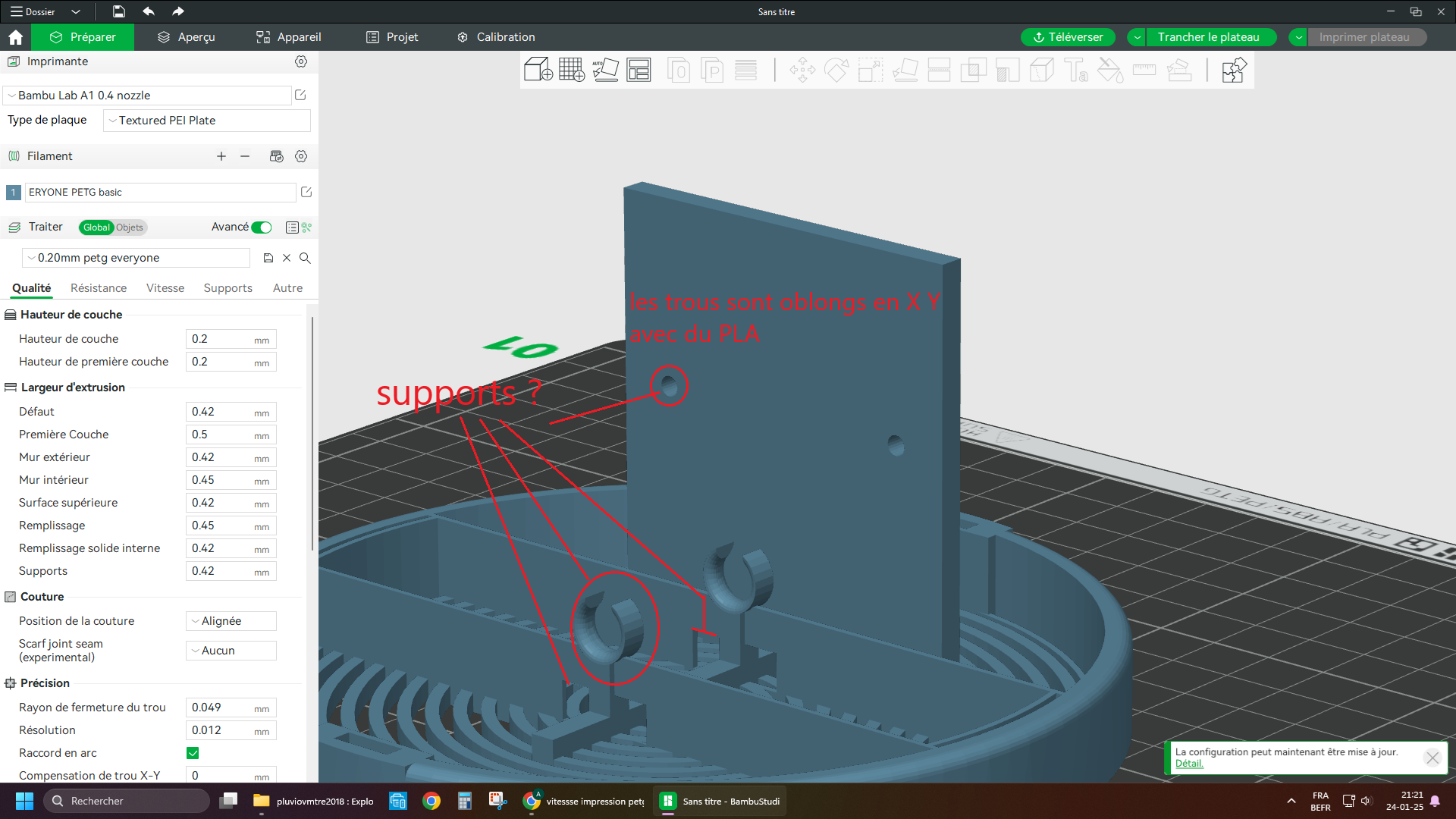Click the Hauteur de couche input field
Screen dimensions: 1456x819
point(220,339)
